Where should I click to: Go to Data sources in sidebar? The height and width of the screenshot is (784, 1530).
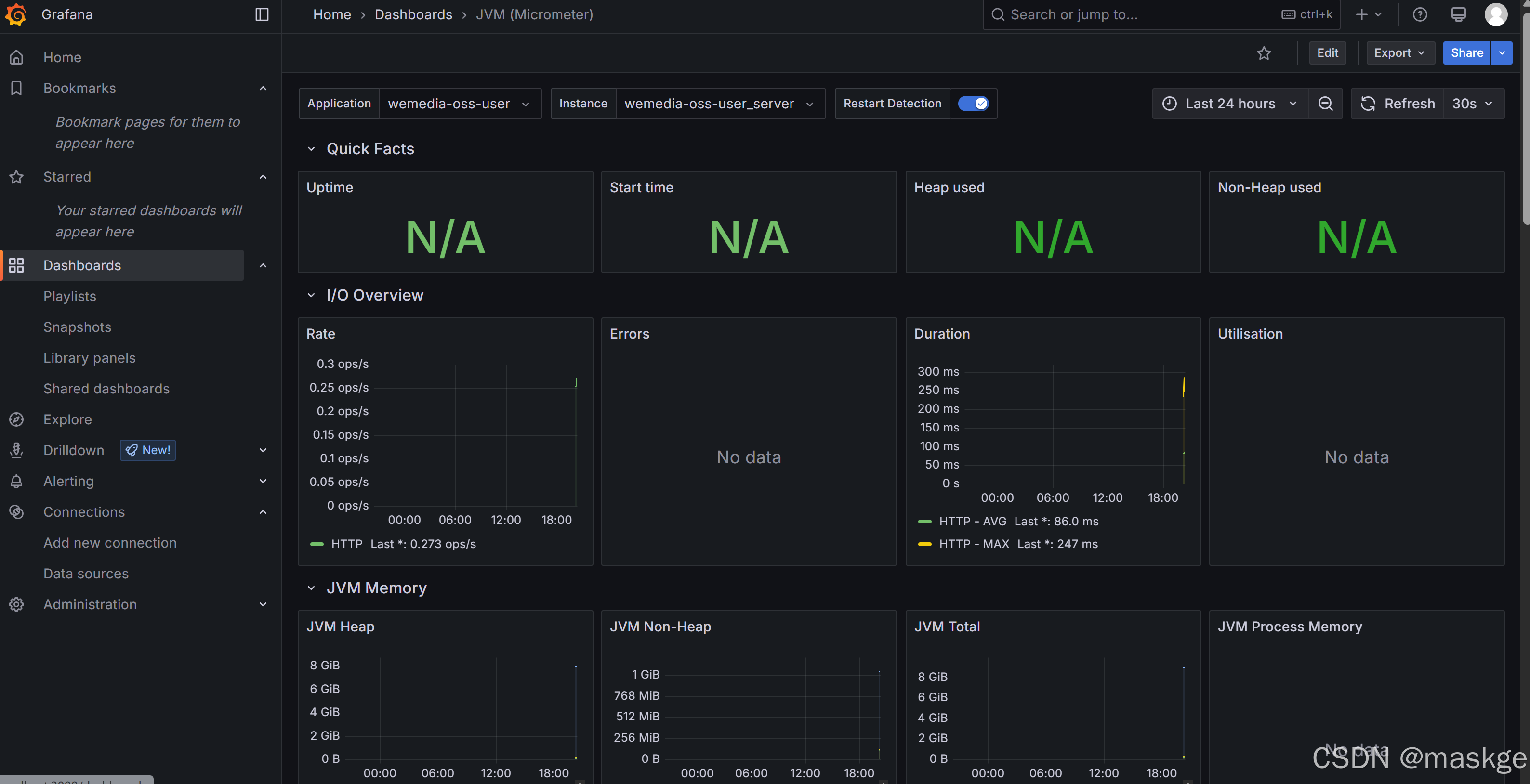click(x=86, y=574)
